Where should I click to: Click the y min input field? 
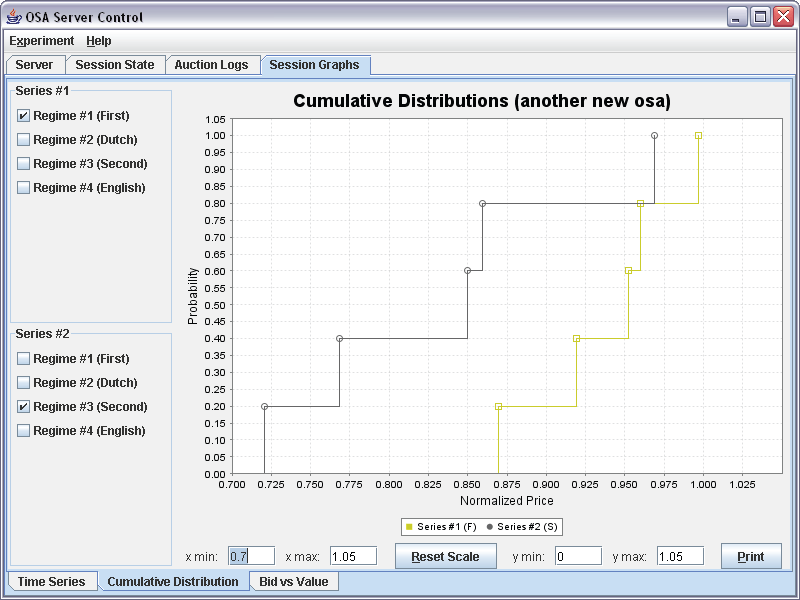click(579, 556)
